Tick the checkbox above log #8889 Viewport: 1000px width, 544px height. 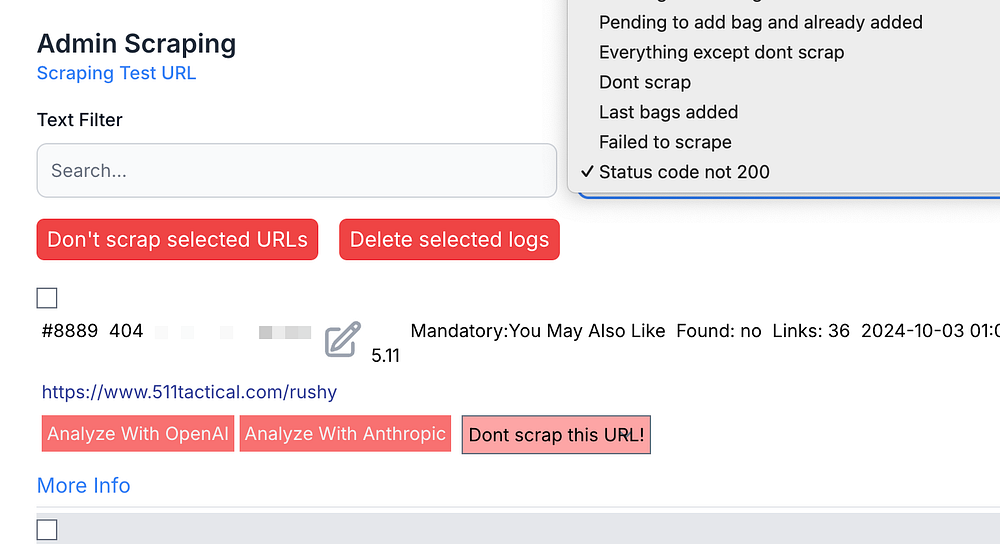click(47, 298)
